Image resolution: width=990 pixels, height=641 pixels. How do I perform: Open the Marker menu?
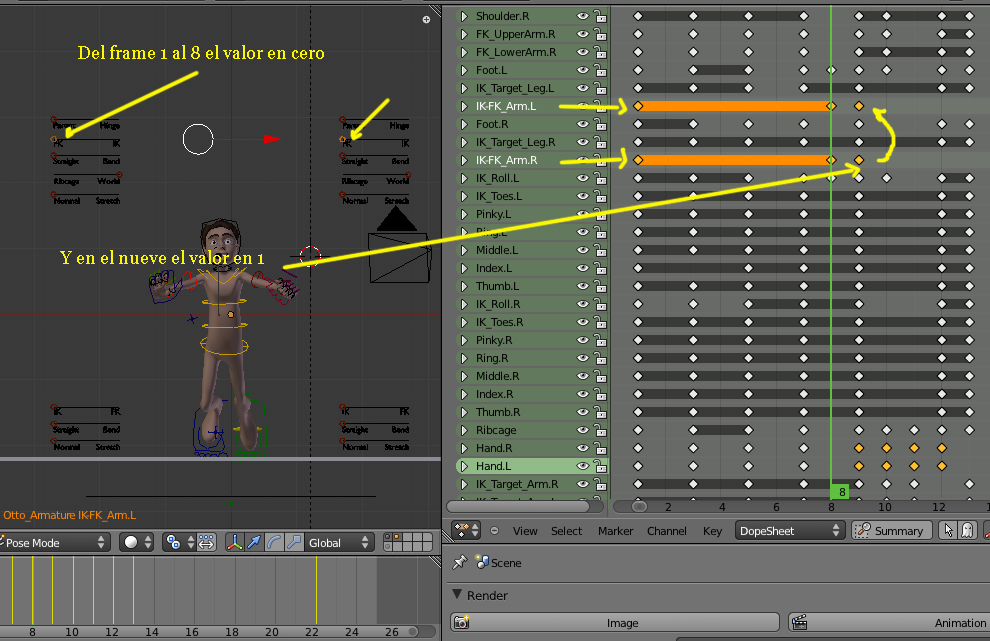[x=615, y=530]
